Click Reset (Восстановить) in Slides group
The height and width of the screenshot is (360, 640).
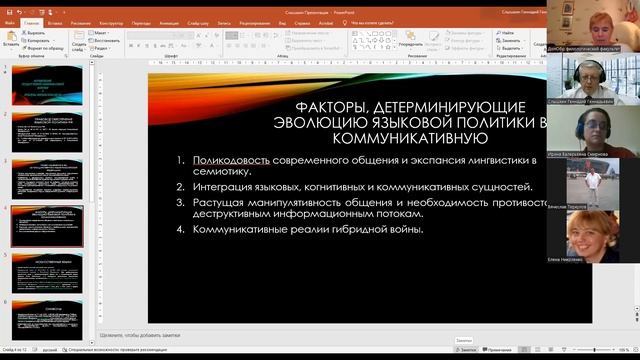pos(104,40)
